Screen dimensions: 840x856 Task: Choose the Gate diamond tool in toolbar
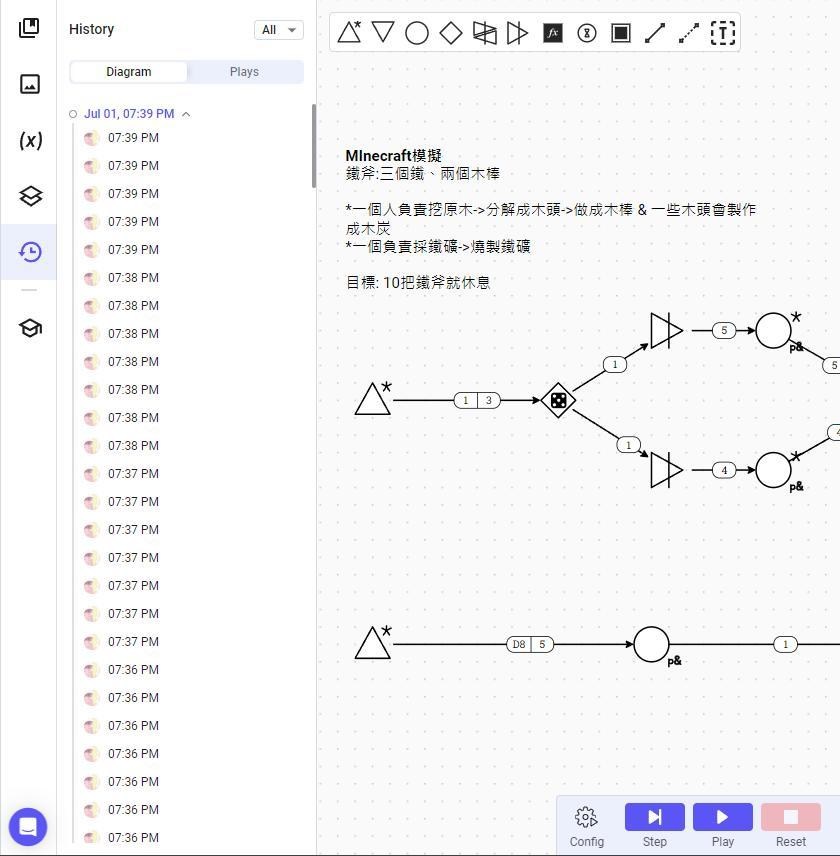point(451,33)
